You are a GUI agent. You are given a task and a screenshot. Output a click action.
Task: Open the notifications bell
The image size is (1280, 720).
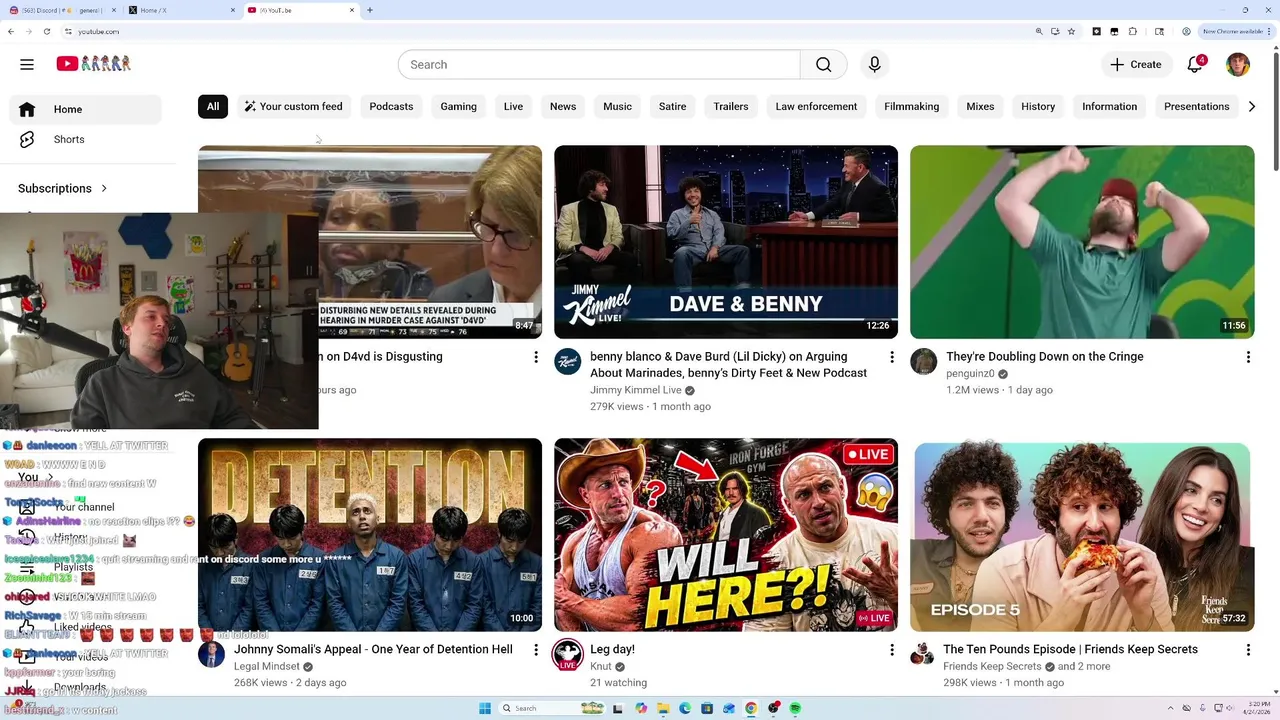[1195, 64]
